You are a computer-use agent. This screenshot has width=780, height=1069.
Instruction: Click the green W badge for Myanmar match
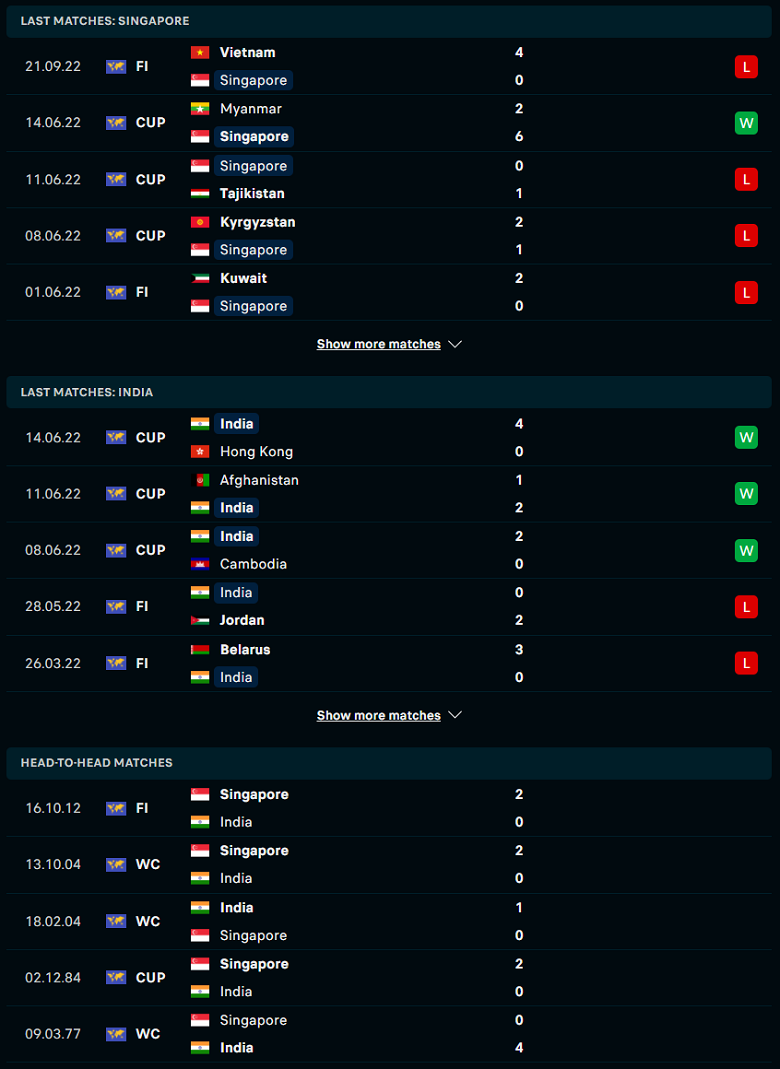746,123
